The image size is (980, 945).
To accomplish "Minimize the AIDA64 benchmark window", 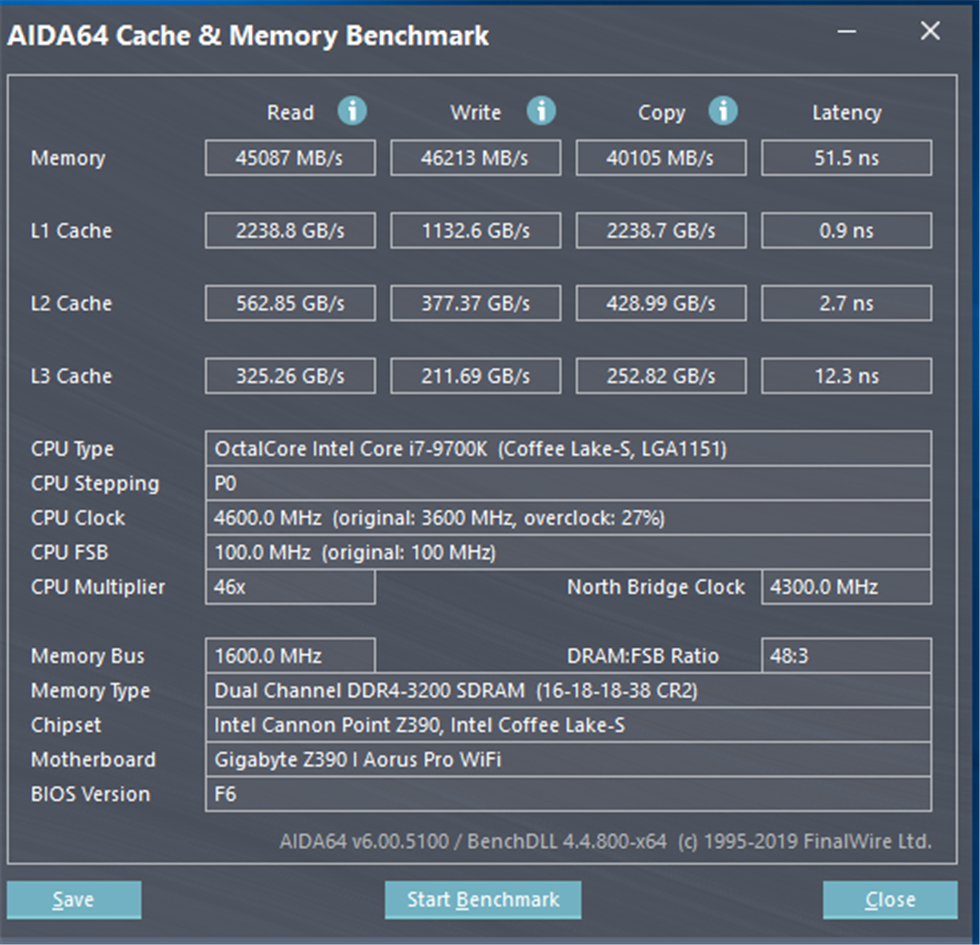I will pos(847,31).
